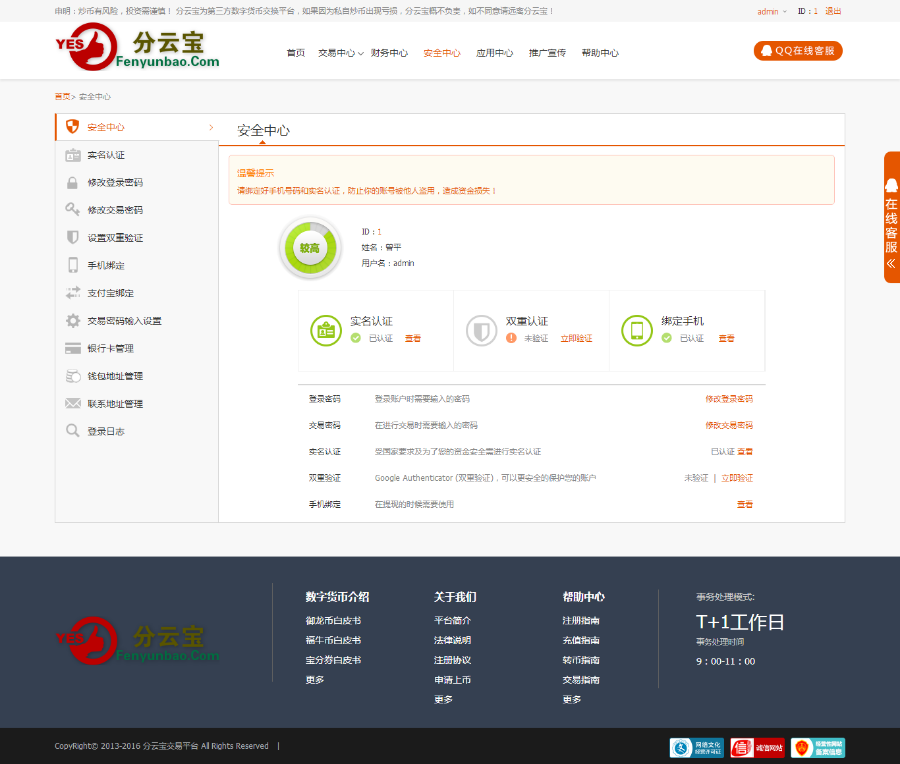900x764 pixels.
Task: Click the key icon for 修改交易密码
Action: (x=72, y=210)
